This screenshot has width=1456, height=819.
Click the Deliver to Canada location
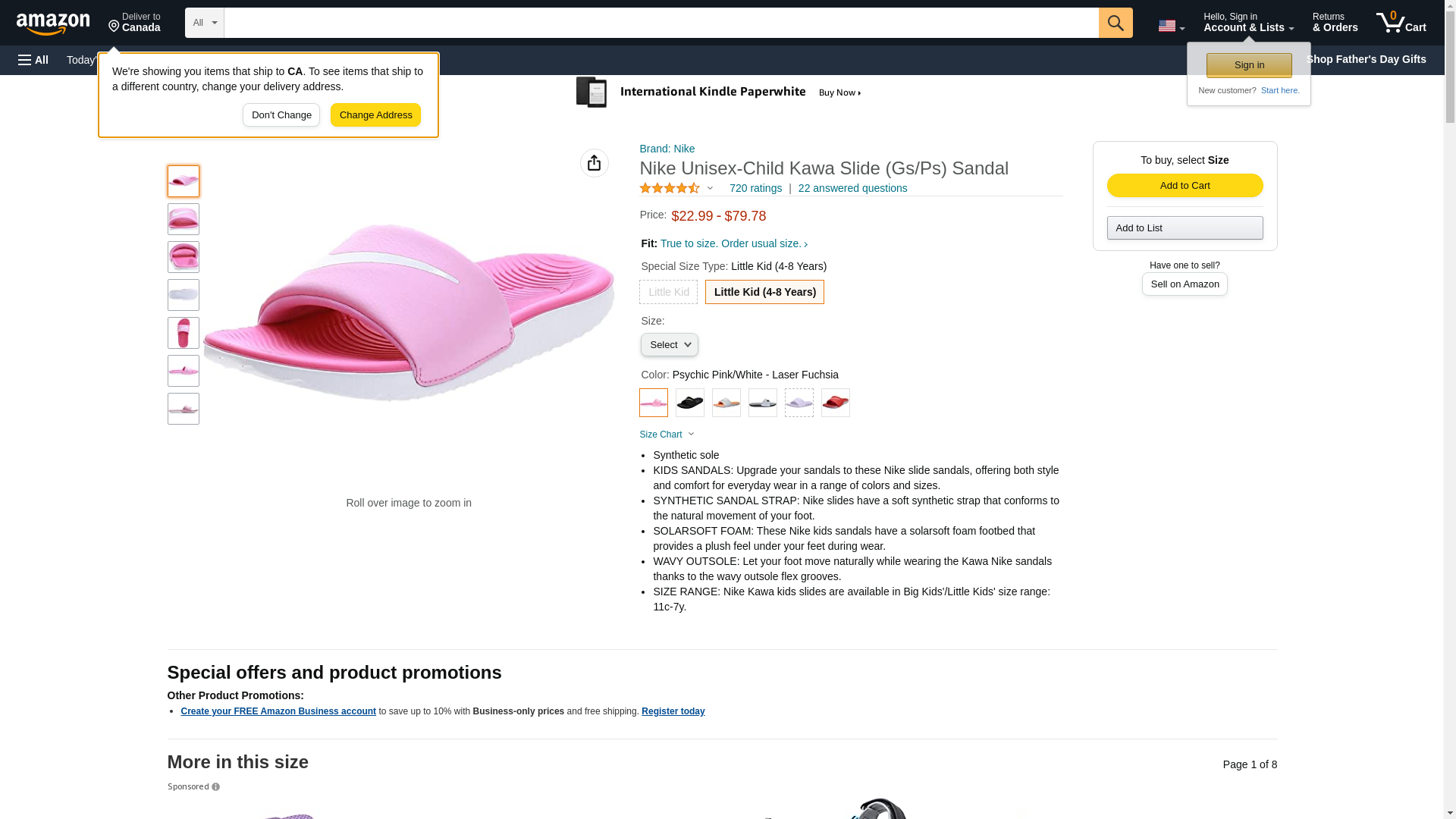tap(134, 23)
